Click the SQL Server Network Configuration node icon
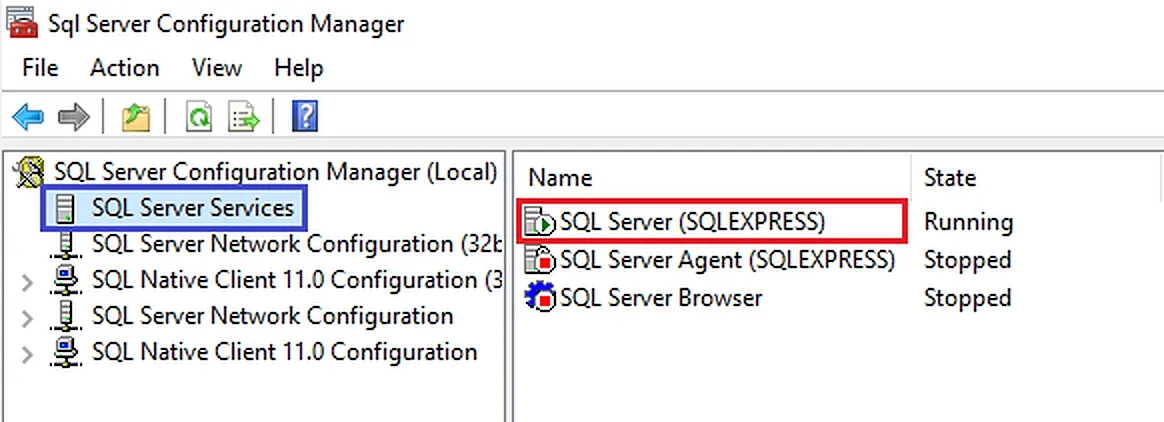Image resolution: width=1164 pixels, height=422 pixels. 65,316
